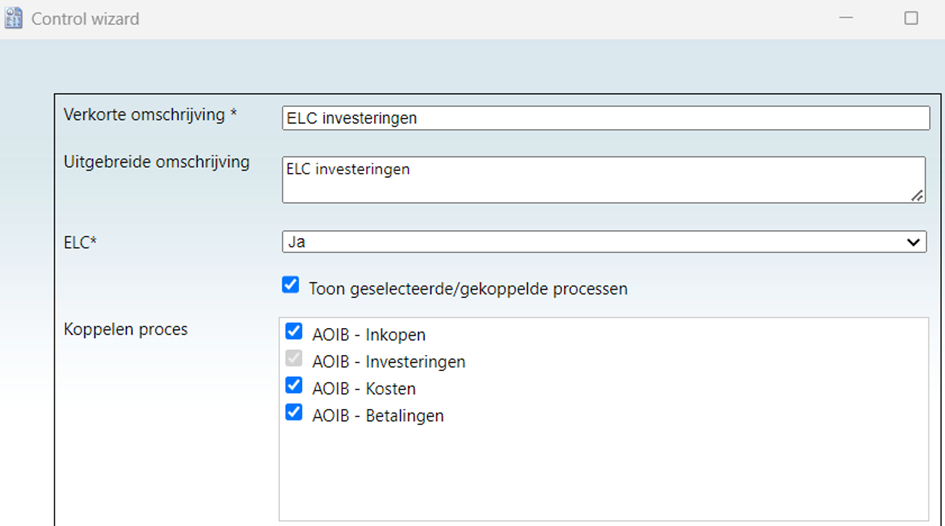Maximize the Control wizard window
Viewport: 945px width, 526px height.
click(x=911, y=18)
